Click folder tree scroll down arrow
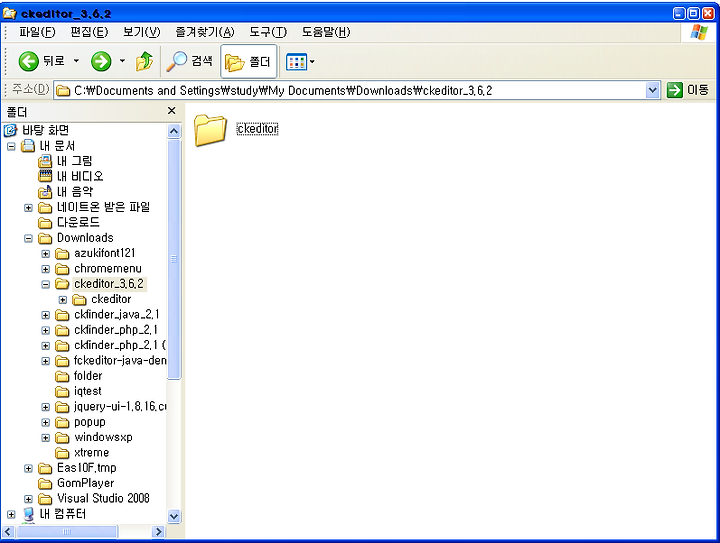Screen dimensions: 720x543 tap(174, 516)
